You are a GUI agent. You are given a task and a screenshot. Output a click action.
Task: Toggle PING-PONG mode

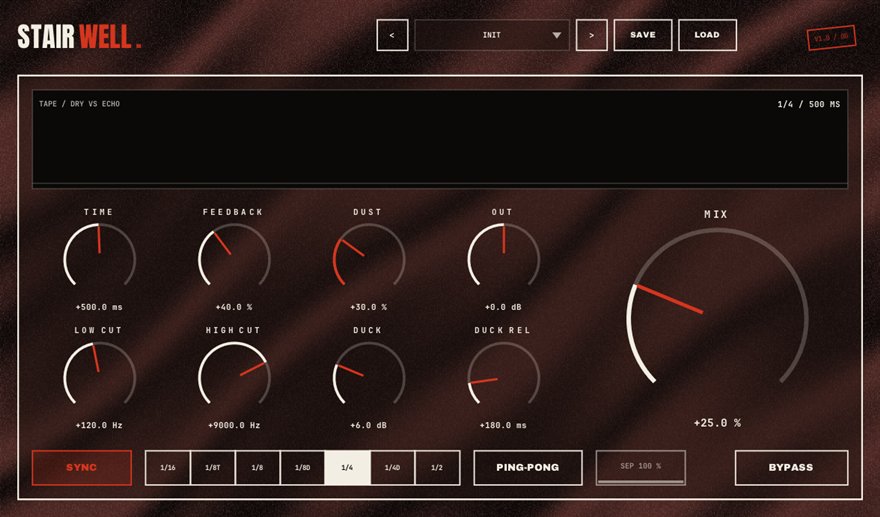tap(528, 468)
